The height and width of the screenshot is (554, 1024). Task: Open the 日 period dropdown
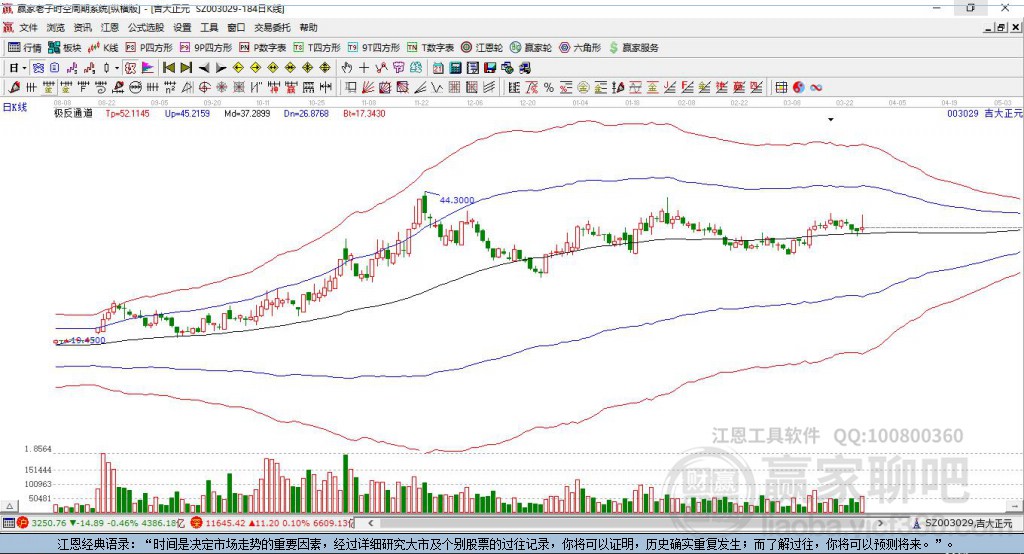click(x=14, y=68)
